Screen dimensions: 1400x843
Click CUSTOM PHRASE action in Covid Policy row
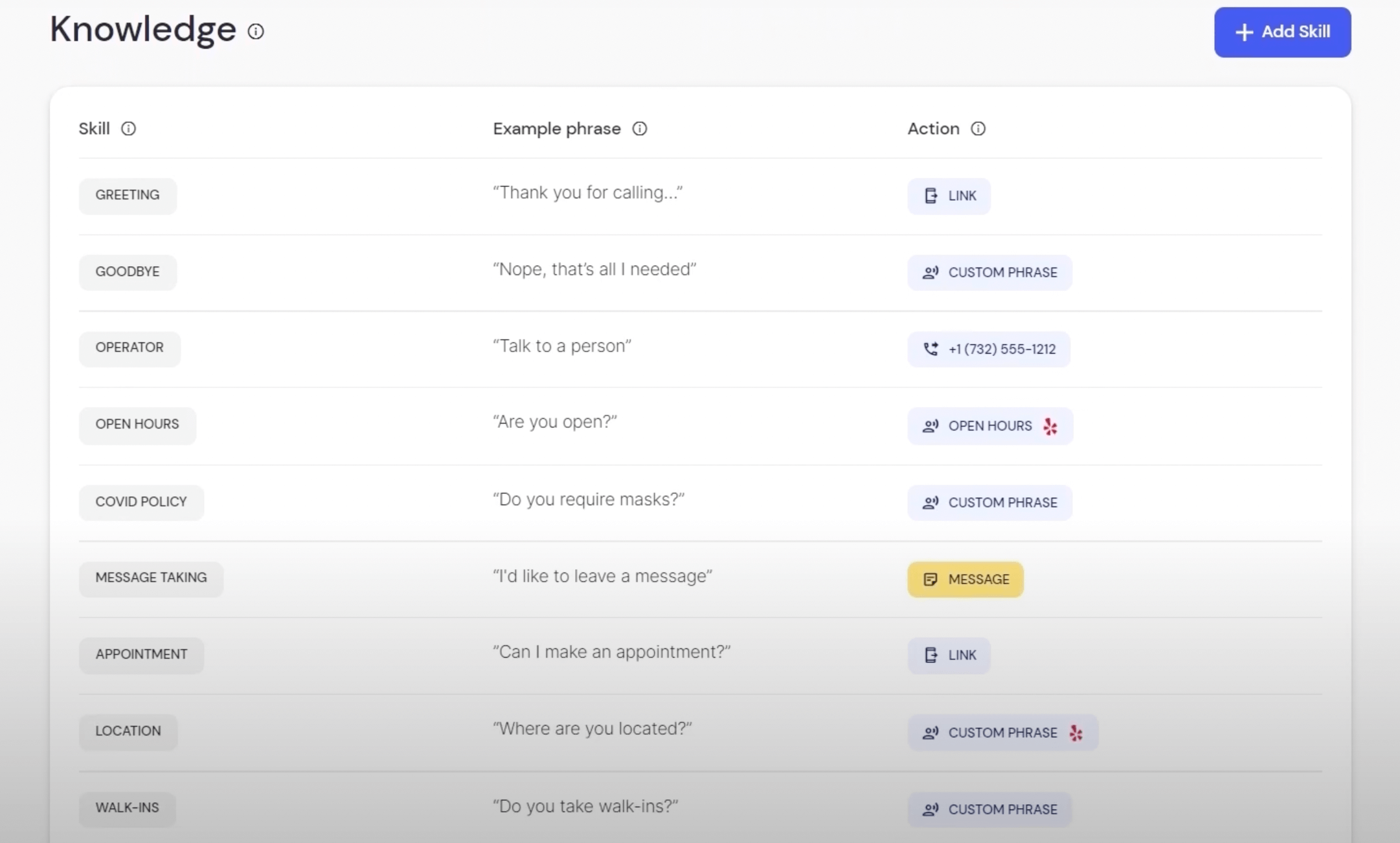[989, 502]
